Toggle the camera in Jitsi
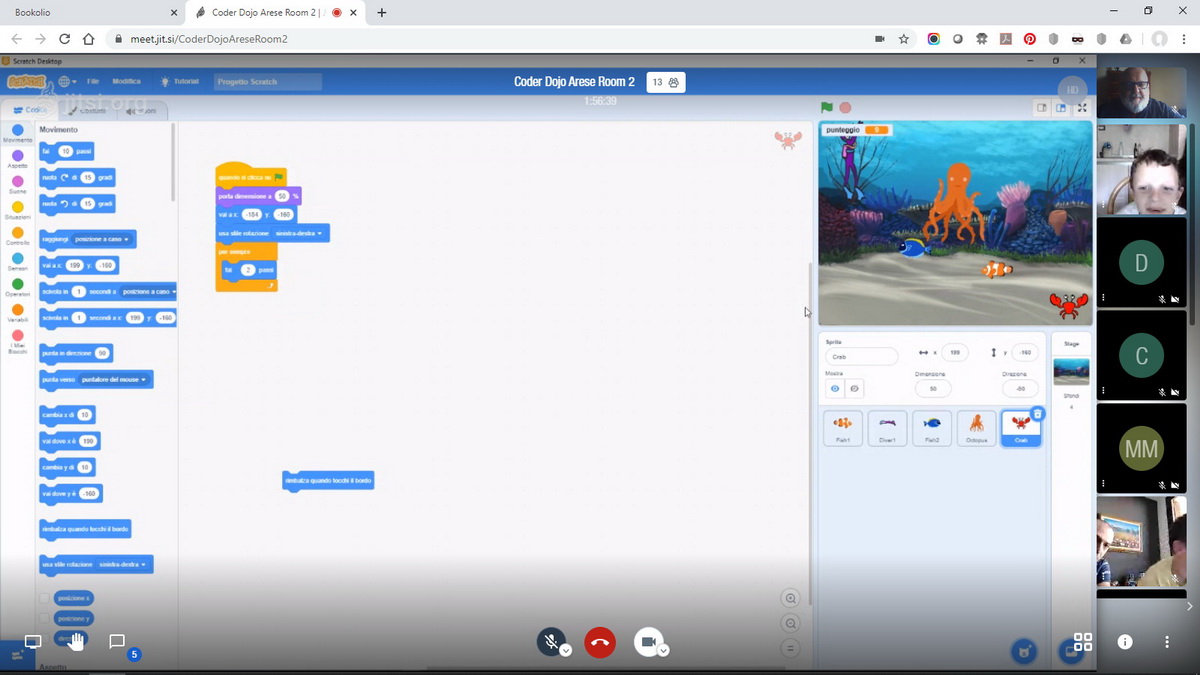The height and width of the screenshot is (675, 1200). click(648, 641)
